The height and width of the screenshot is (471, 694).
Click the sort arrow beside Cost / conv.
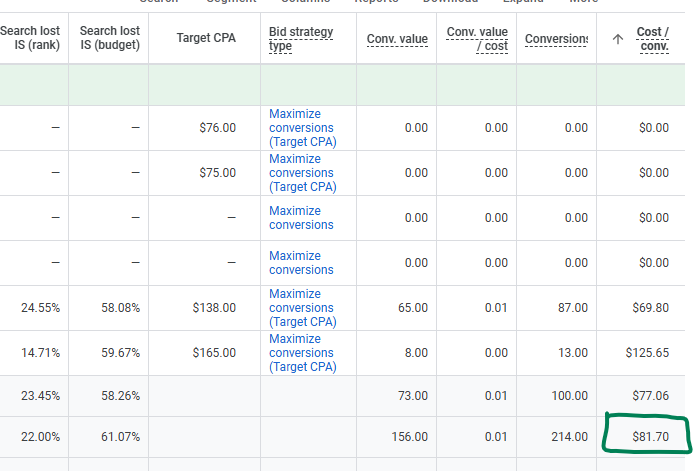point(617,39)
